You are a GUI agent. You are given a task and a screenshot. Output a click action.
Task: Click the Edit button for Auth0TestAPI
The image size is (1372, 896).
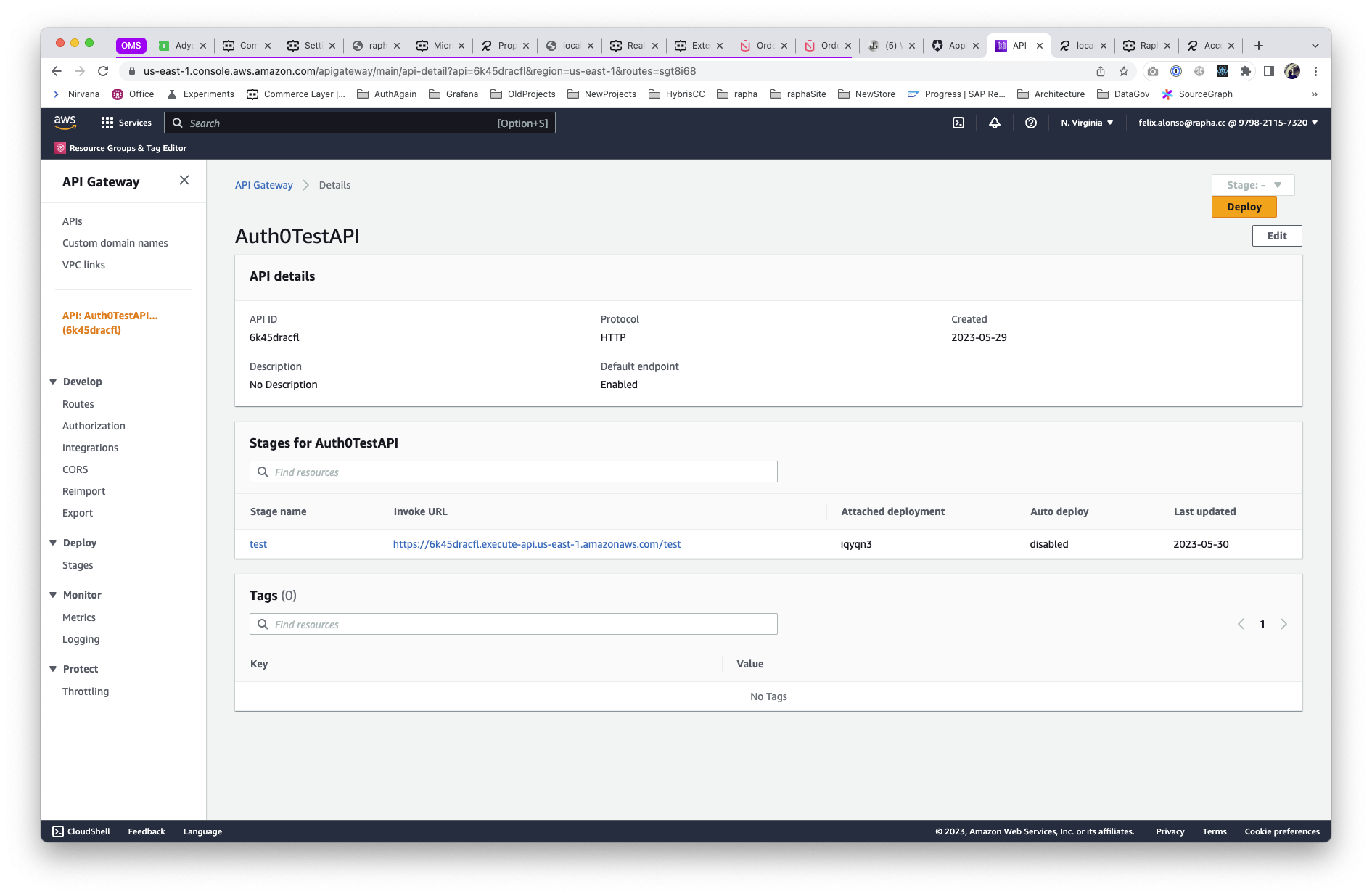[1276, 236]
